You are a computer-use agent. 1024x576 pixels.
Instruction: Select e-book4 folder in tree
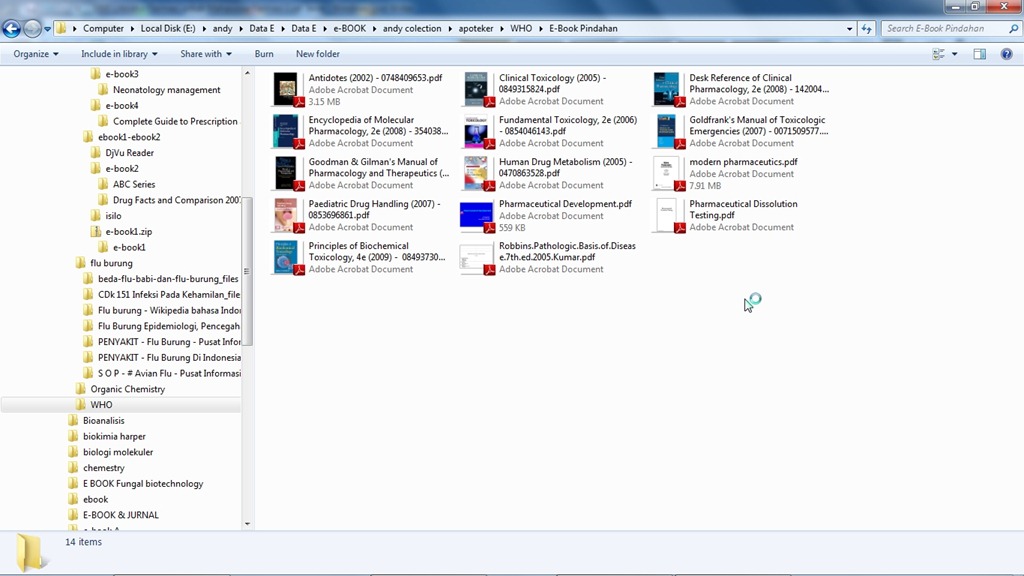pyautogui.click(x=121, y=105)
